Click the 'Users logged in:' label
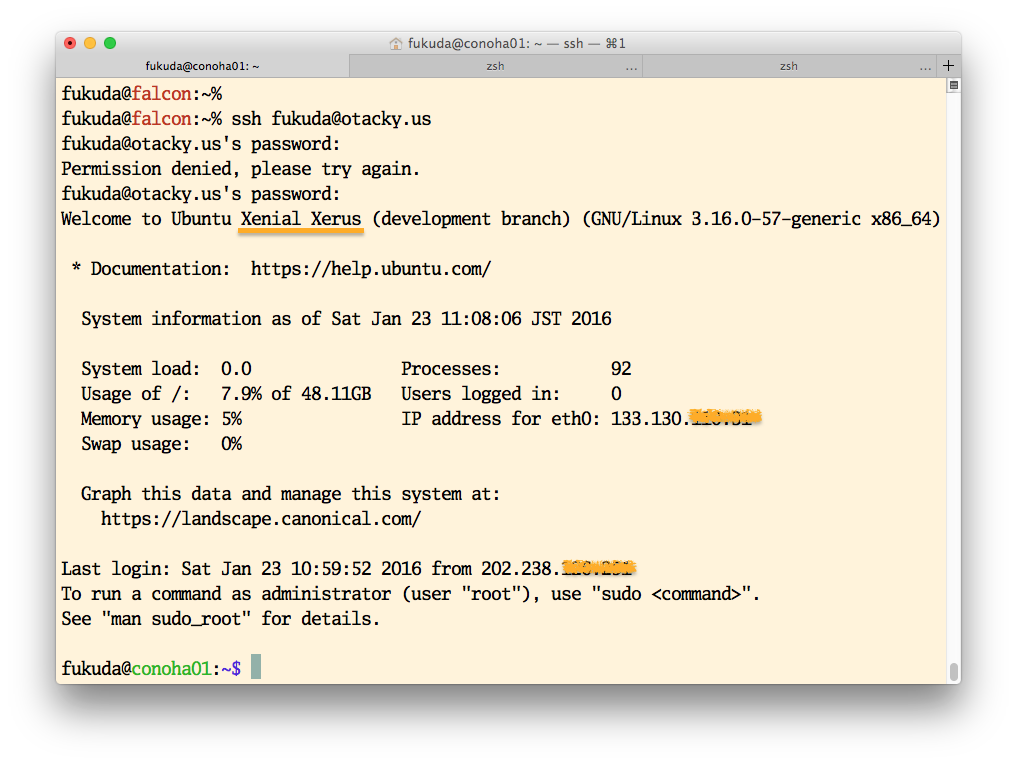Screen dimensions: 1017x764 481,394
